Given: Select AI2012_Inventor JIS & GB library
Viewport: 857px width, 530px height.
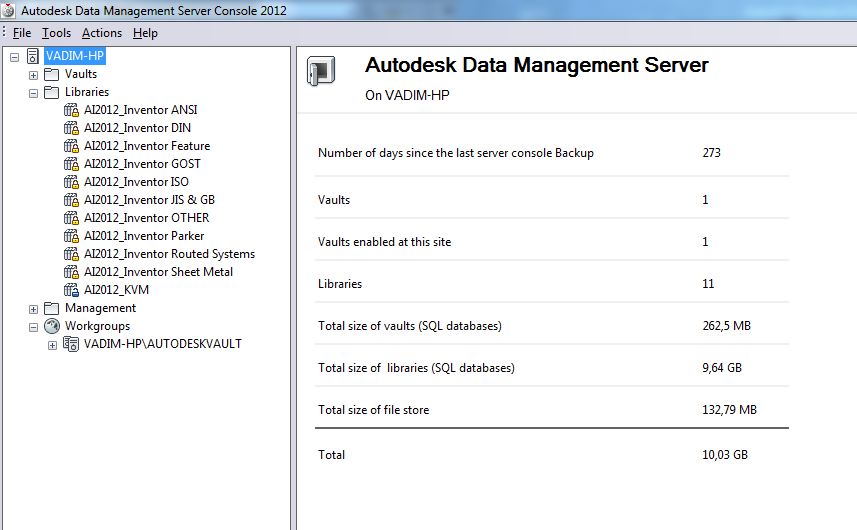Looking at the screenshot, I should 149,200.
